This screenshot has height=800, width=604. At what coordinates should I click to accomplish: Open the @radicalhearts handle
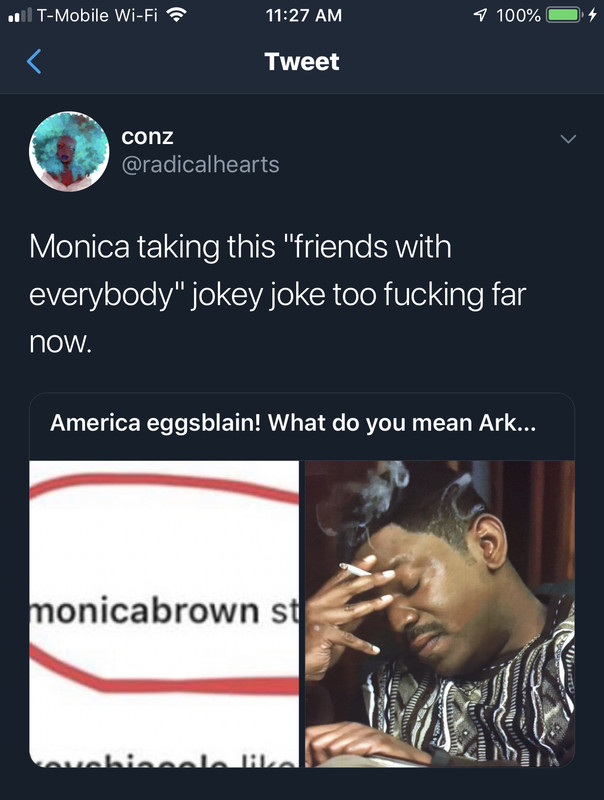coord(200,165)
